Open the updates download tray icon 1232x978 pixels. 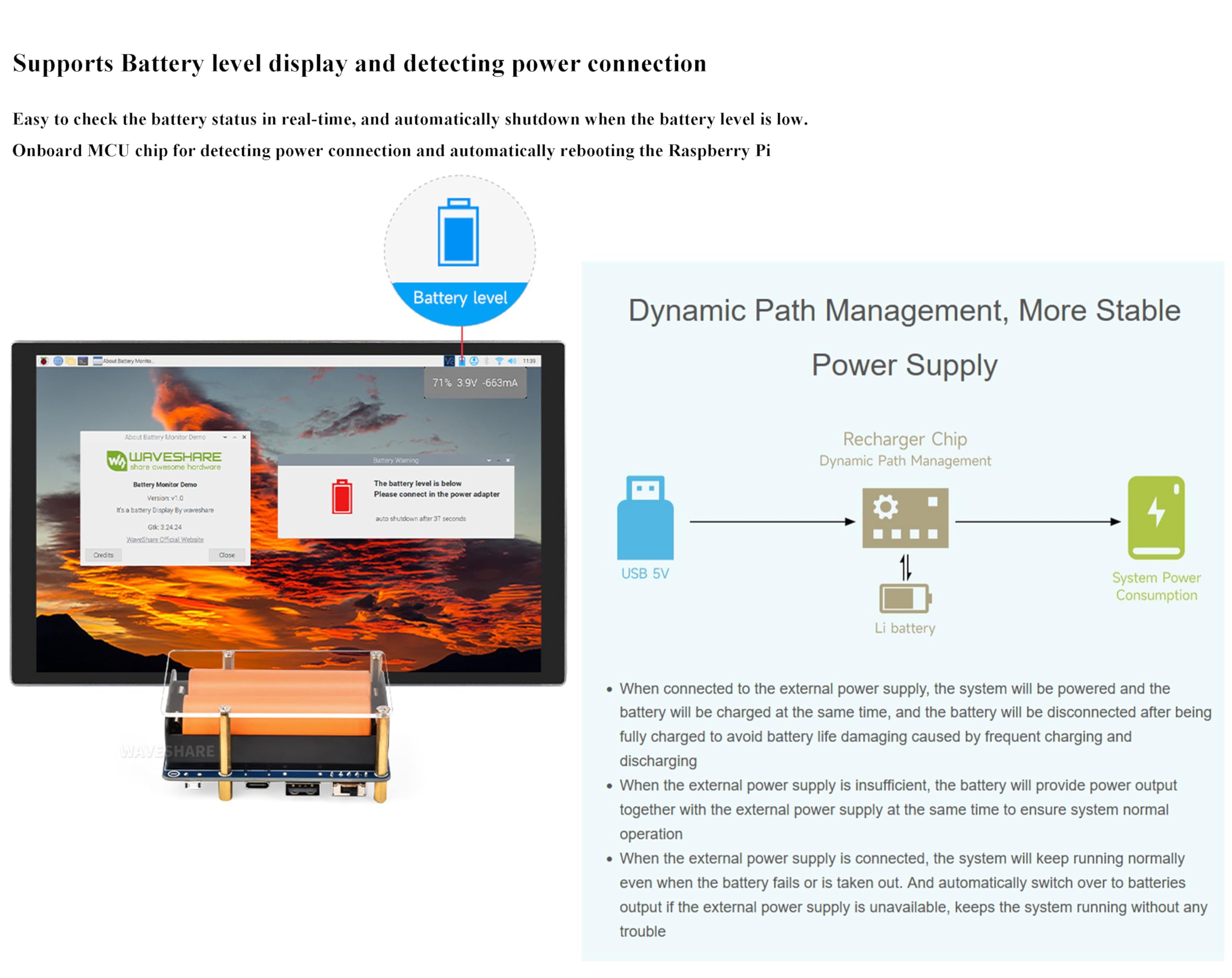tap(475, 361)
